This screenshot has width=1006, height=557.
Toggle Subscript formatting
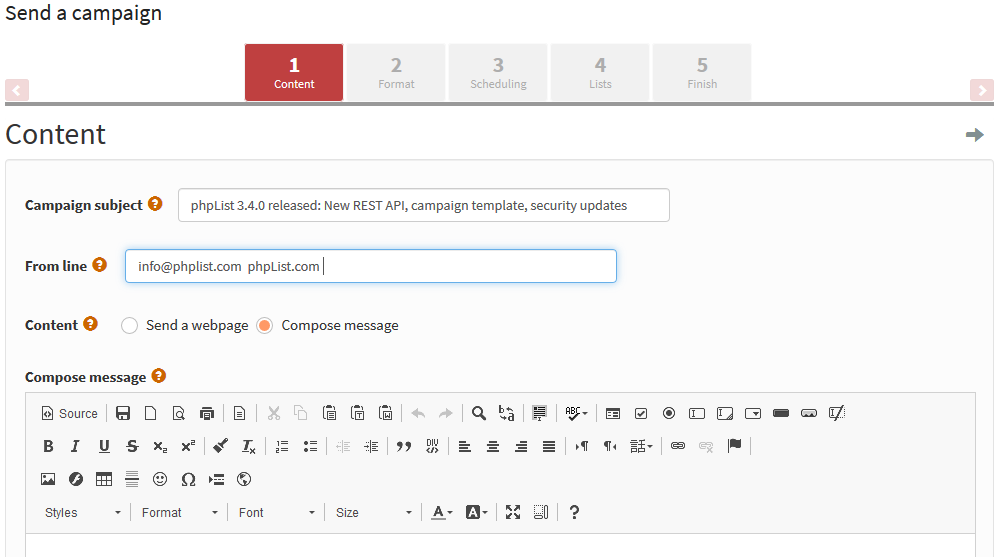click(160, 446)
